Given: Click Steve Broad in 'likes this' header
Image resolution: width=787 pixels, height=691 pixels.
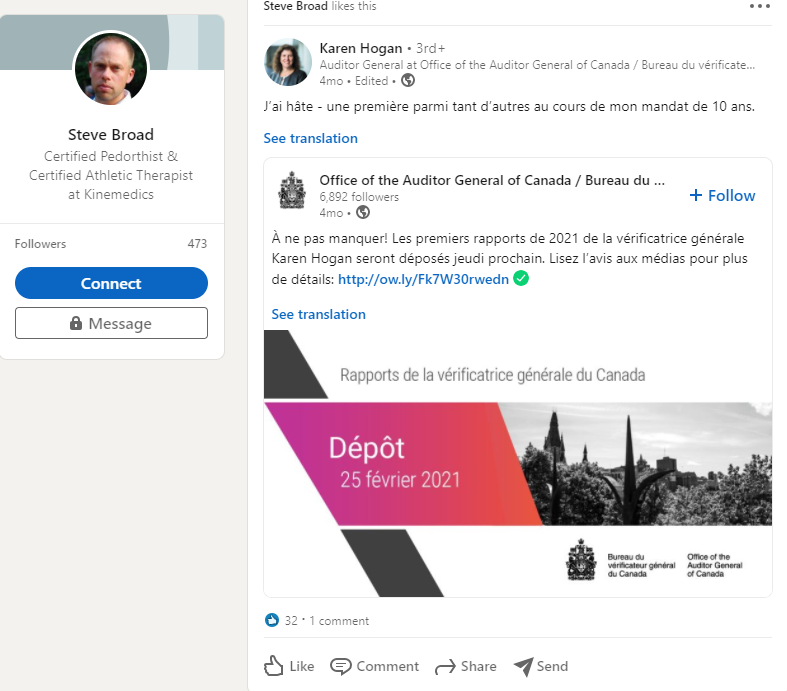Looking at the screenshot, I should [295, 6].
